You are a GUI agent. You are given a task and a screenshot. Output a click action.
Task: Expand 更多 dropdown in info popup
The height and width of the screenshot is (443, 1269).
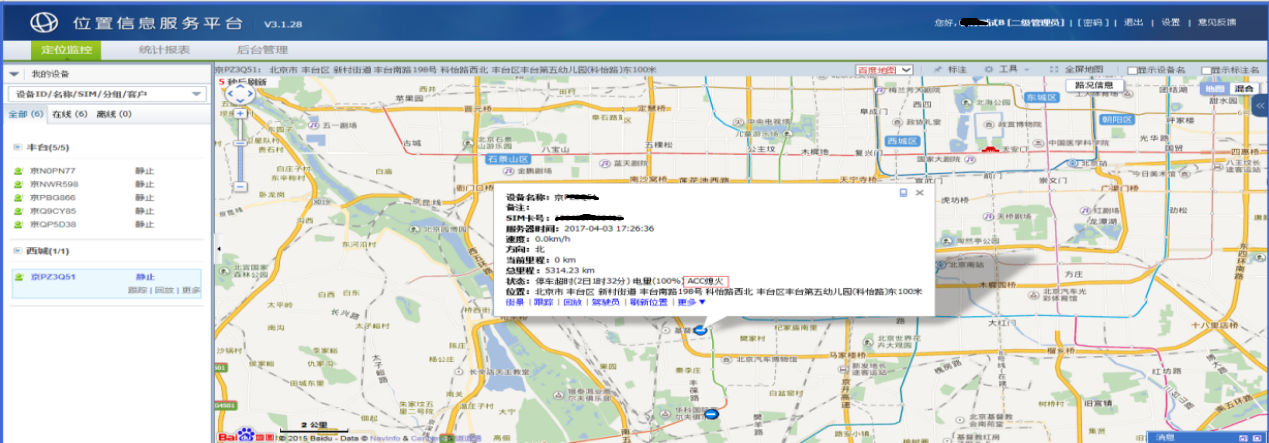(692, 302)
